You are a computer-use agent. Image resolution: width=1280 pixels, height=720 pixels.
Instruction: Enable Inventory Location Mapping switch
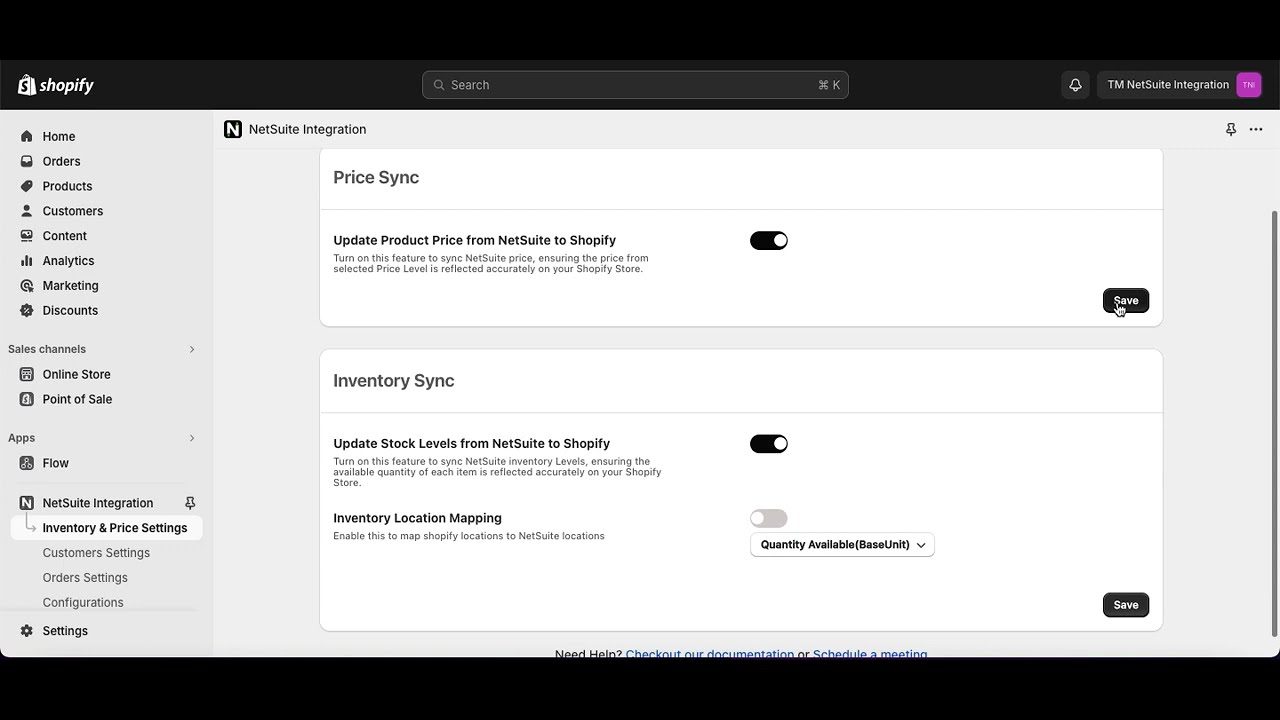click(x=769, y=518)
